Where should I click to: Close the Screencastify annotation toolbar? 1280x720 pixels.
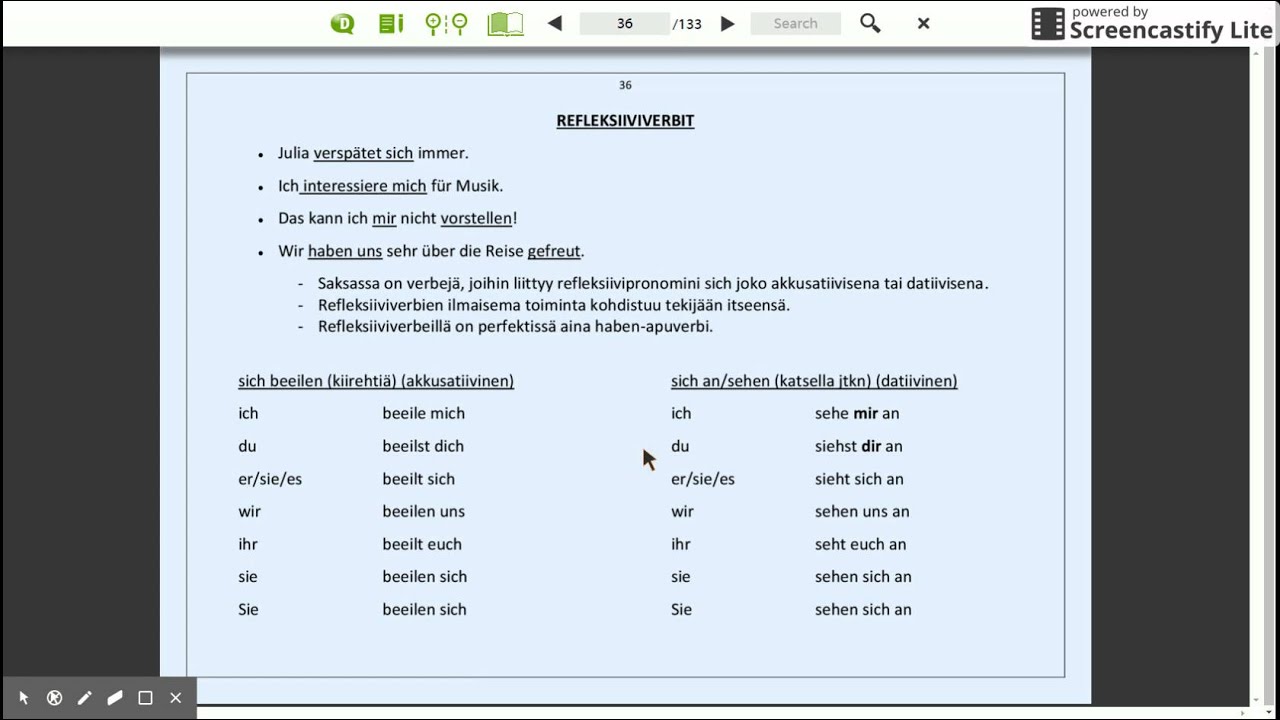click(176, 698)
